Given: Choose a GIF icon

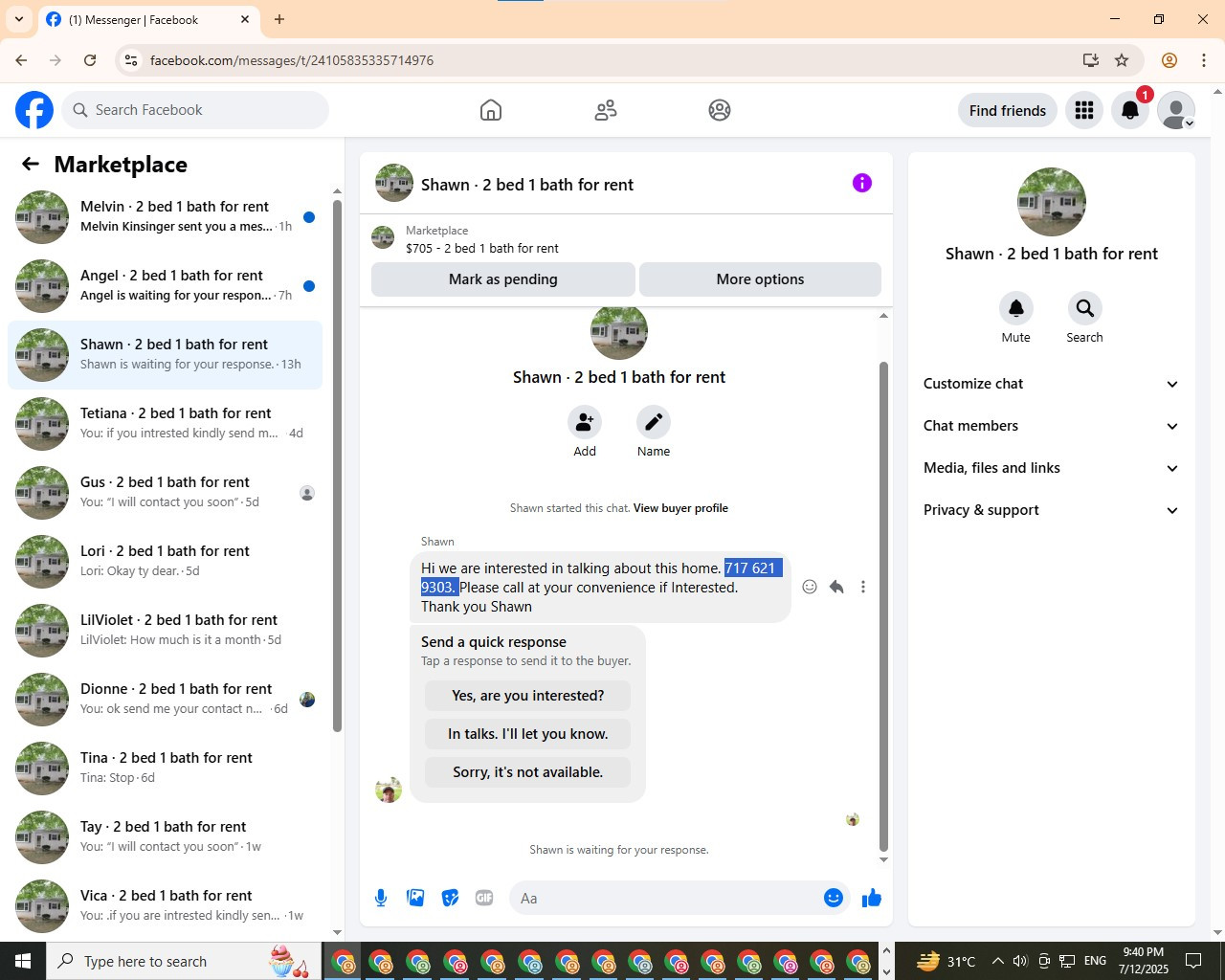Looking at the screenshot, I should click(x=484, y=898).
